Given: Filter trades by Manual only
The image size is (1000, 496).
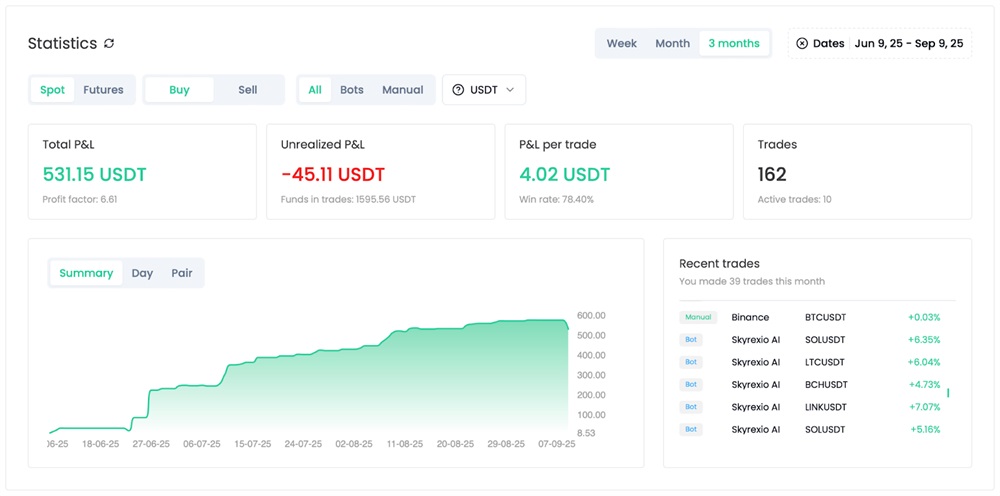Looking at the screenshot, I should tap(402, 90).
